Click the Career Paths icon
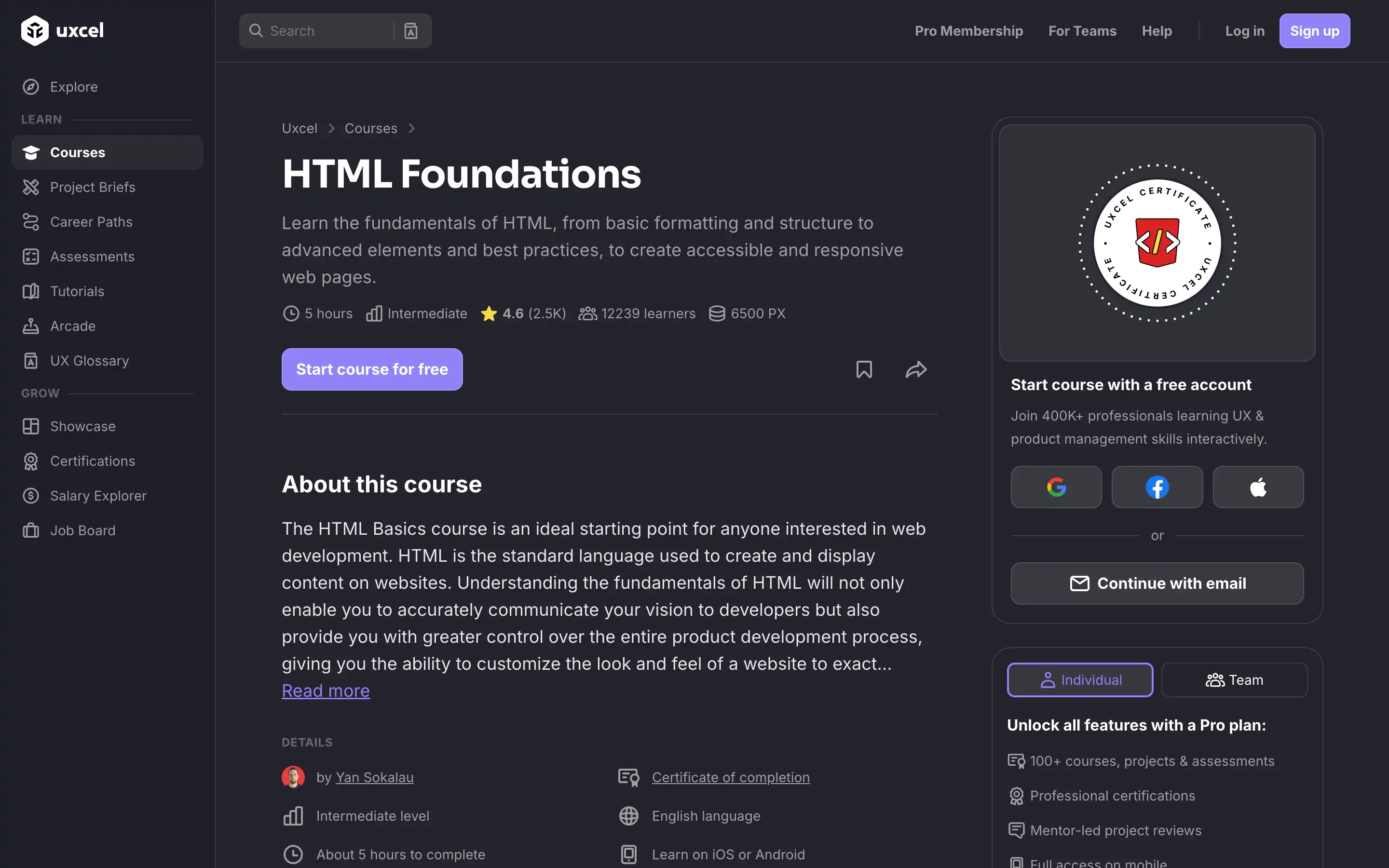The width and height of the screenshot is (1389, 868). click(x=31, y=222)
